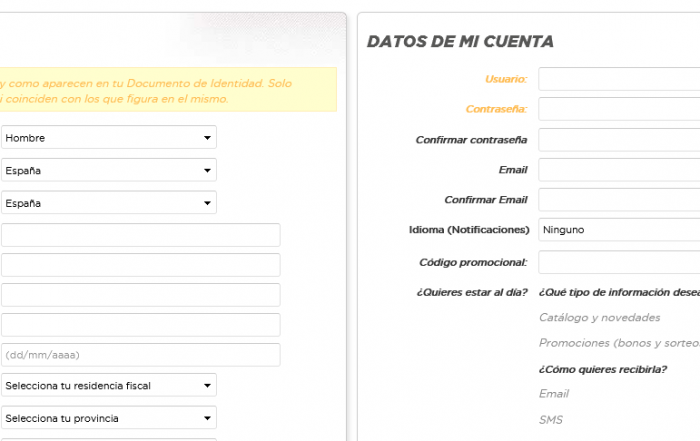This screenshot has height=441, width=700.
Task: Click the Usuario input field
Action: [x=619, y=79]
